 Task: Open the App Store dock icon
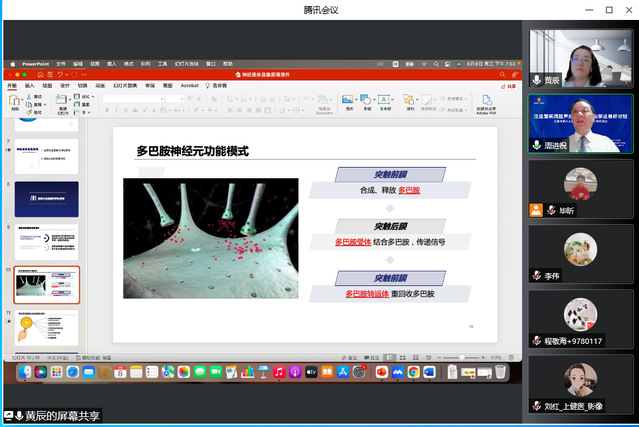[343, 372]
